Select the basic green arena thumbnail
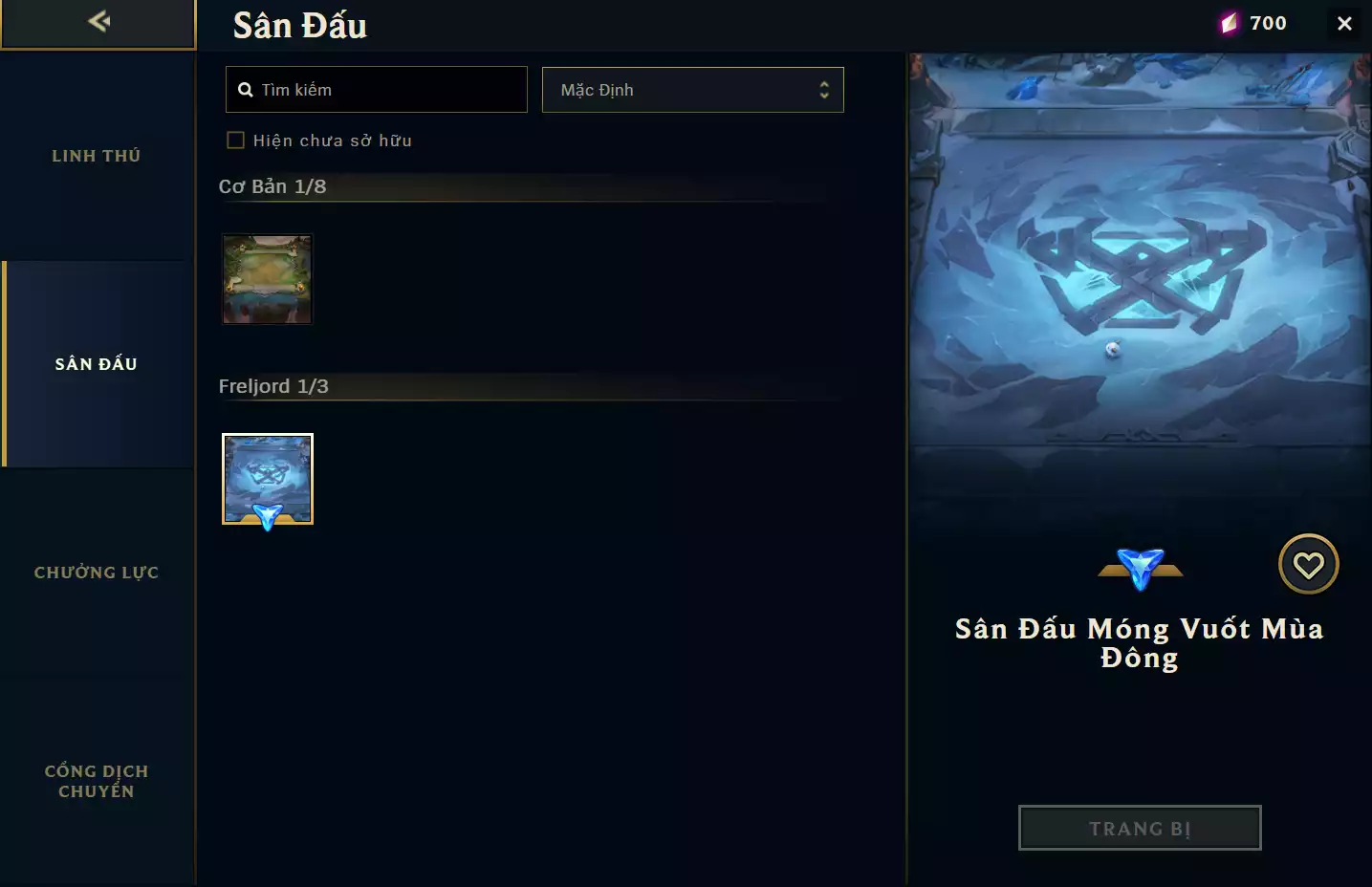The image size is (1372, 887). pos(268,279)
